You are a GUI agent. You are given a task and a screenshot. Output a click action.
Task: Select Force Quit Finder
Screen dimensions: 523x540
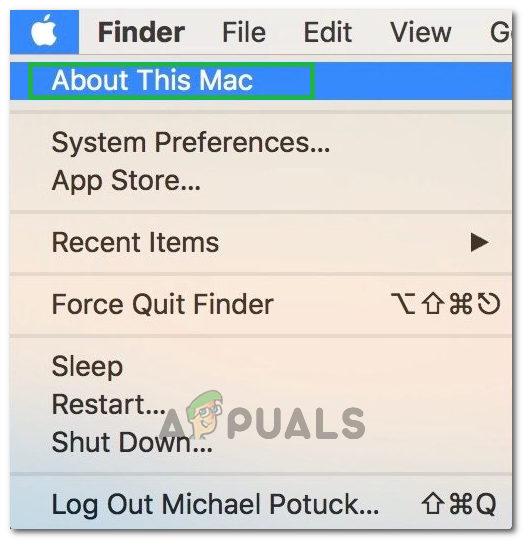pyautogui.click(x=261, y=304)
